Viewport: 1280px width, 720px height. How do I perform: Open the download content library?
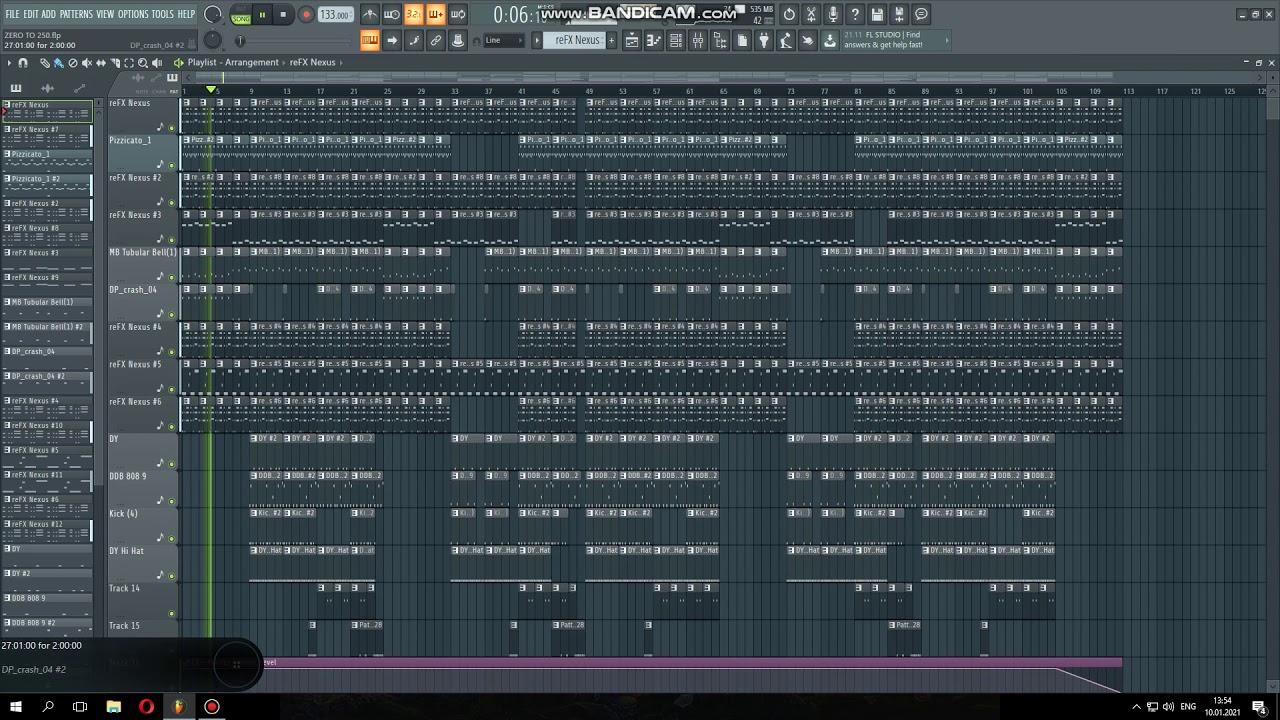(x=830, y=40)
